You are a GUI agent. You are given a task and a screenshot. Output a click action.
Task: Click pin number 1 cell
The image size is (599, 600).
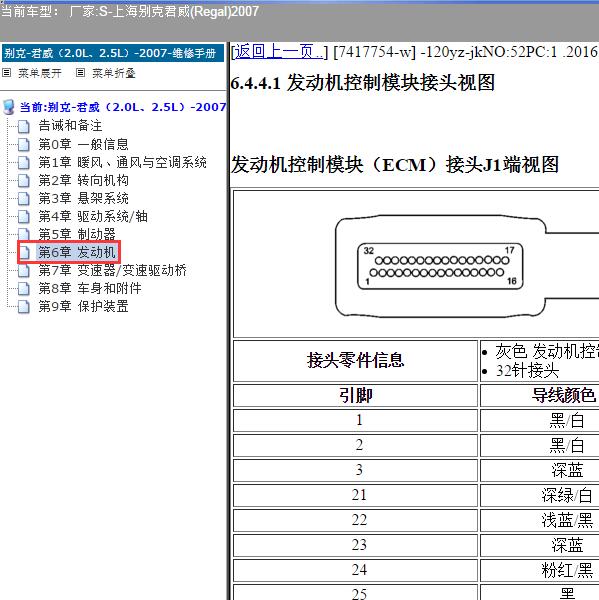(356, 421)
